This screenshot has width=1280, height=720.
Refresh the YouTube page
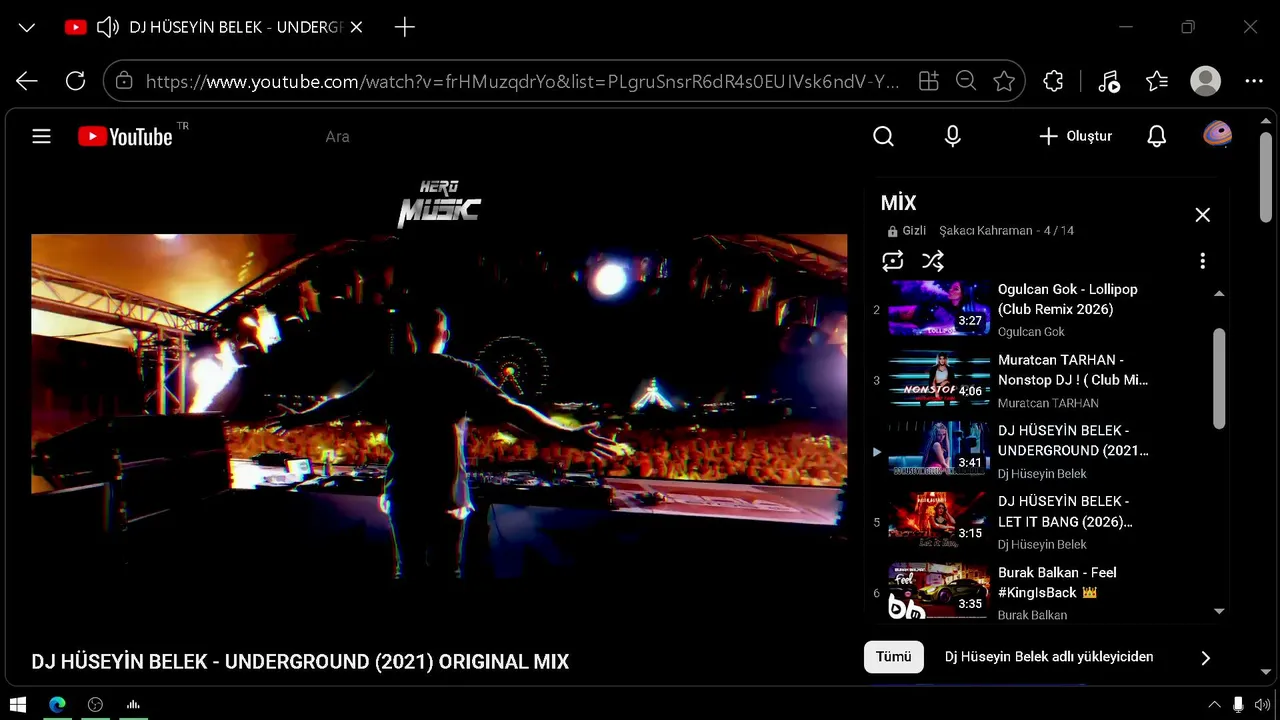click(75, 81)
